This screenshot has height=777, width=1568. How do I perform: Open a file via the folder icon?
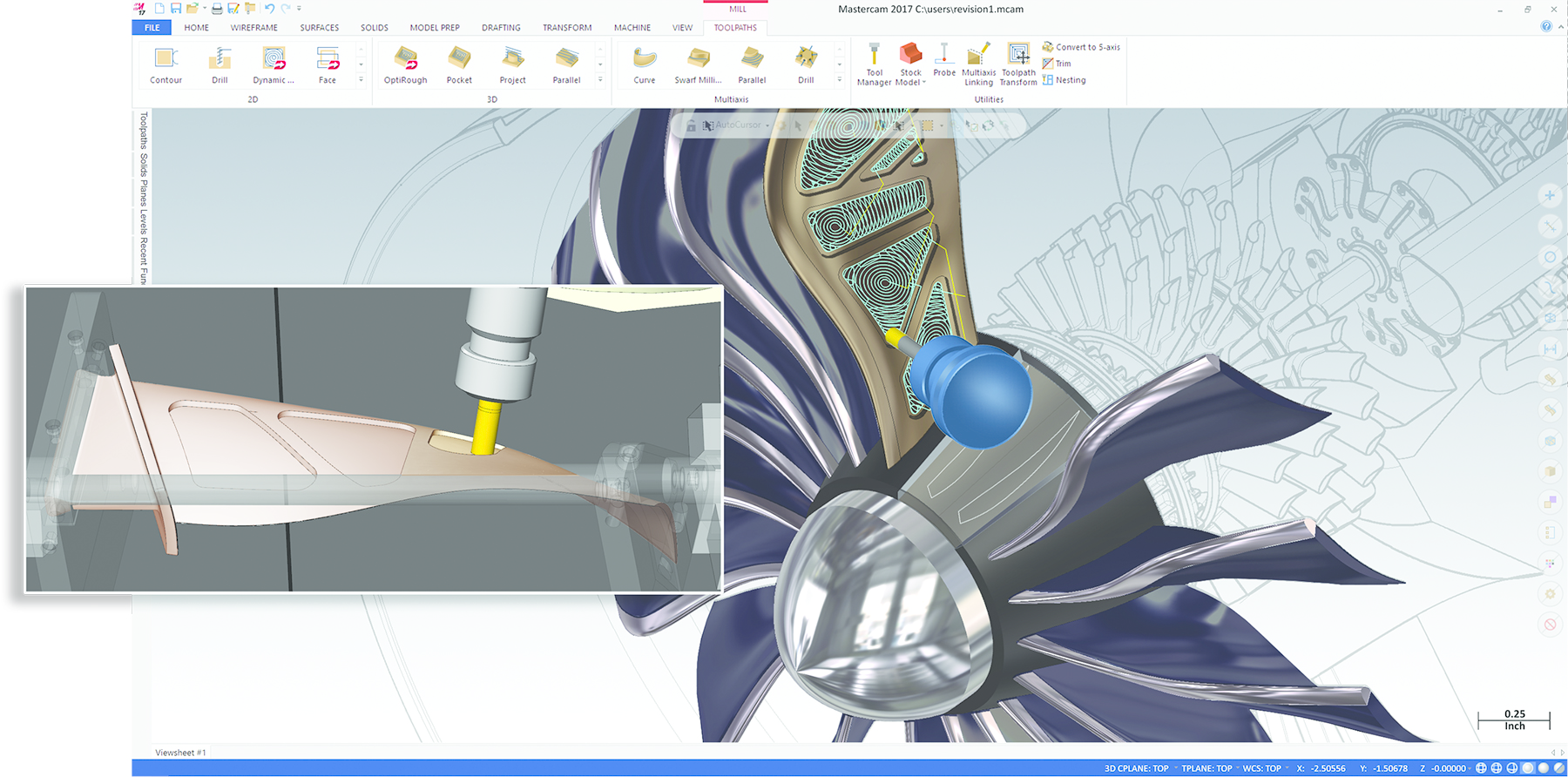[x=193, y=9]
